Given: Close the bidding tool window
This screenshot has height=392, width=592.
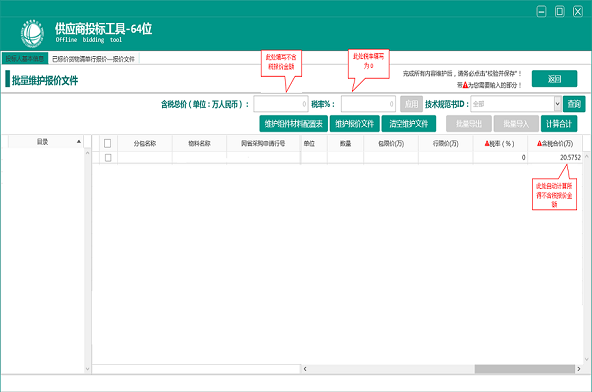Looking at the screenshot, I should [578, 12].
